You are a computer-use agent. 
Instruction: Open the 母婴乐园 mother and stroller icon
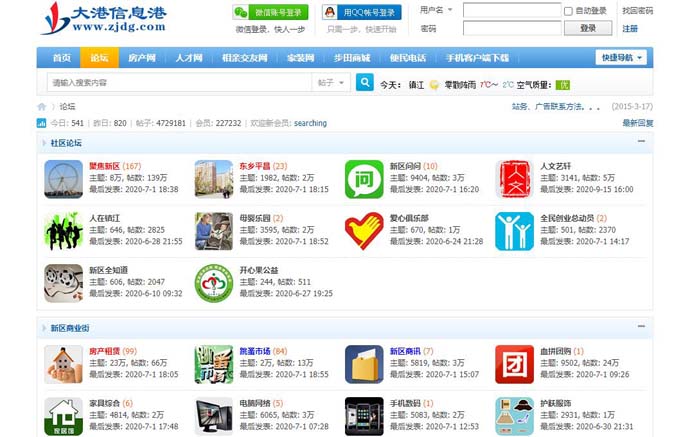pos(214,231)
